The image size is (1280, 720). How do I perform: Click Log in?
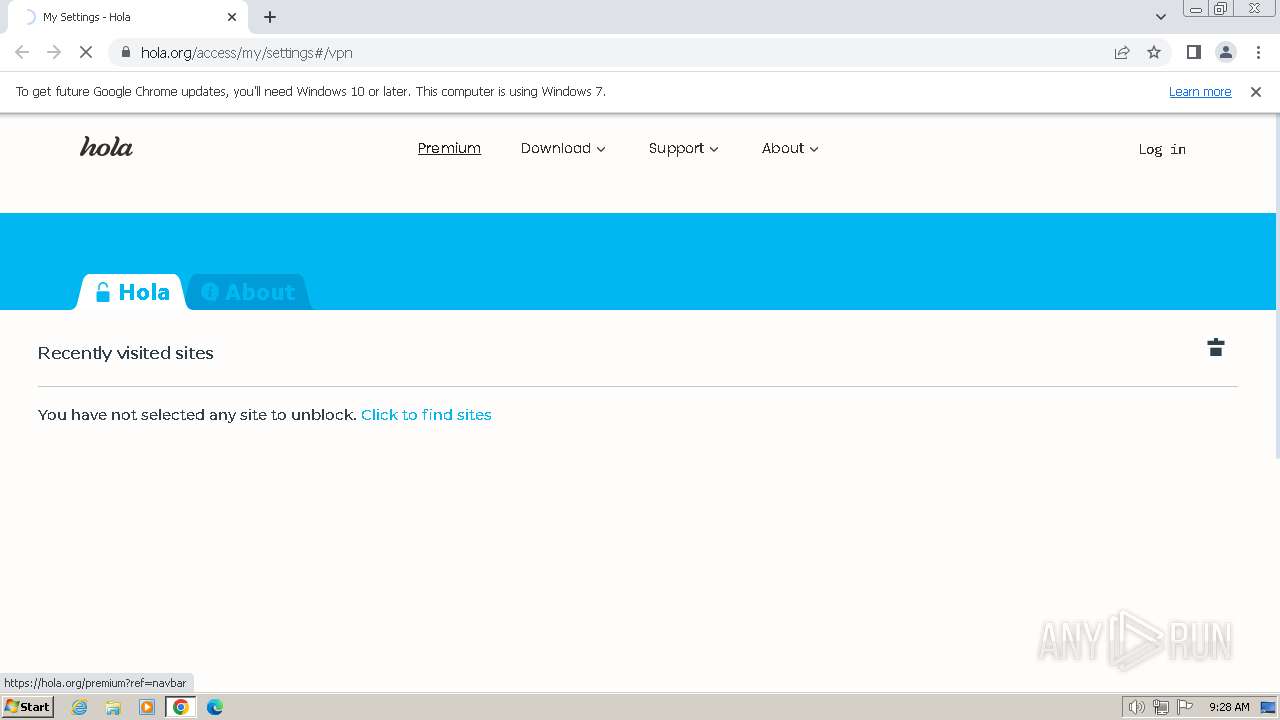pyautogui.click(x=1162, y=149)
